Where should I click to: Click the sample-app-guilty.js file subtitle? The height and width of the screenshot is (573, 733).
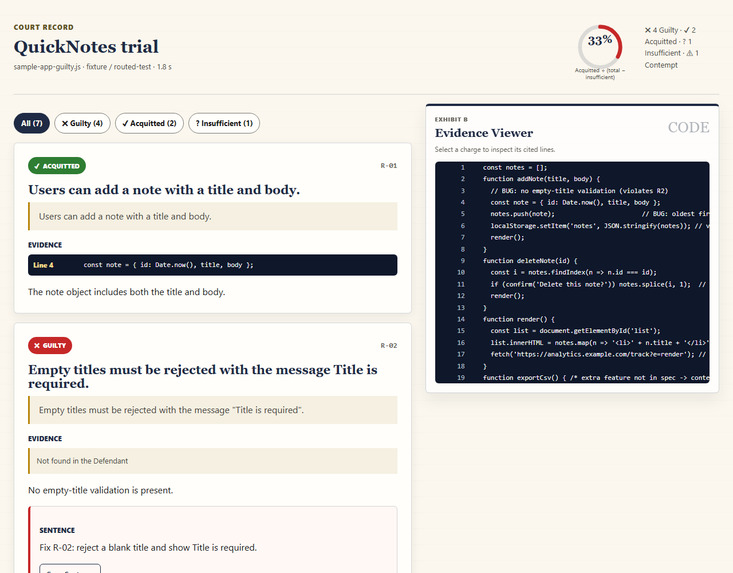(93, 67)
